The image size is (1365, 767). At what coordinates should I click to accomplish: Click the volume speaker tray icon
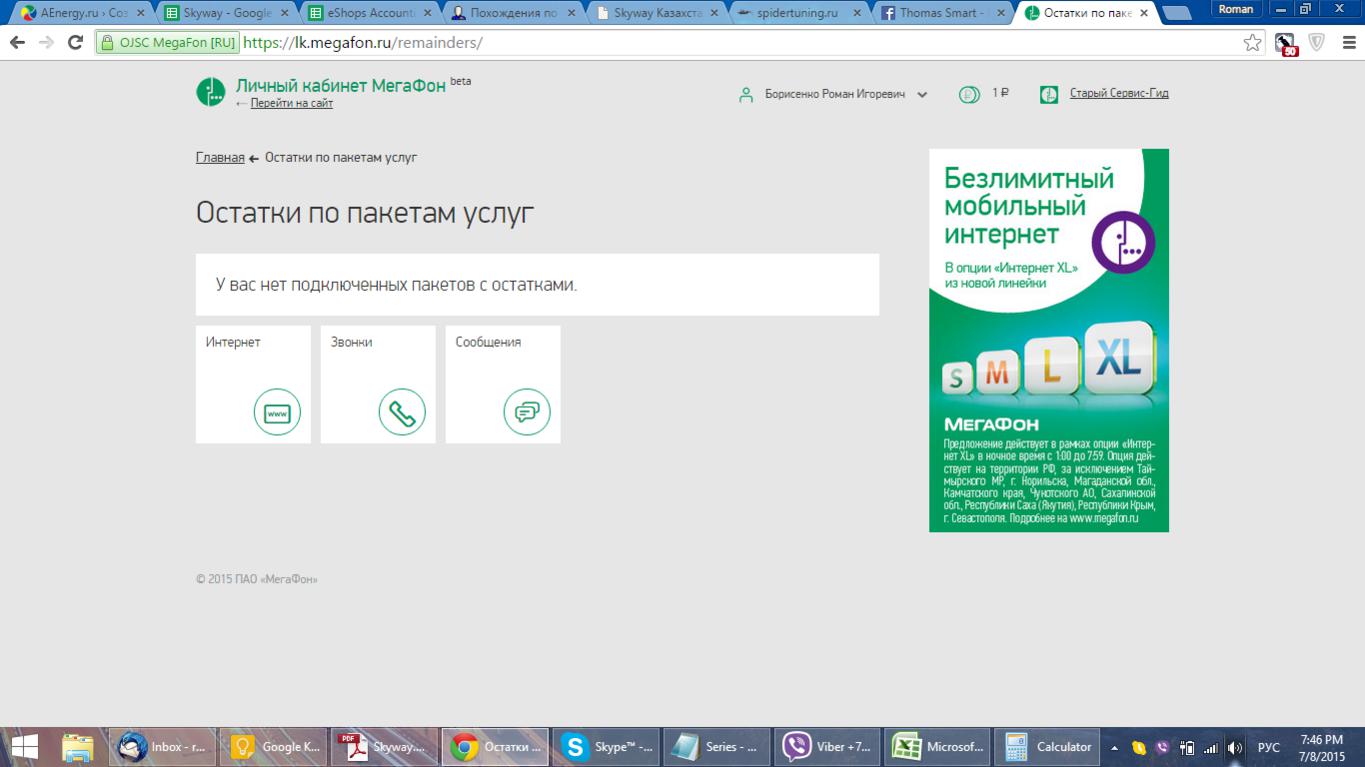click(x=1235, y=748)
